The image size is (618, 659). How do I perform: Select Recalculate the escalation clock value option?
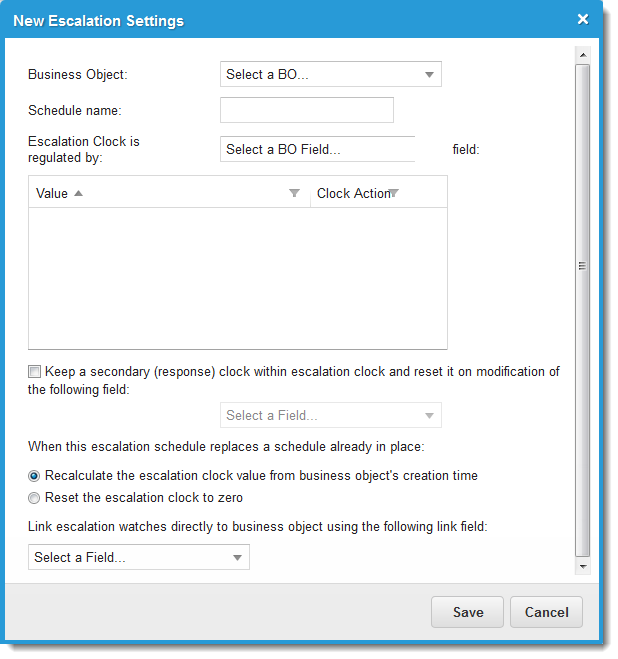pos(35,476)
